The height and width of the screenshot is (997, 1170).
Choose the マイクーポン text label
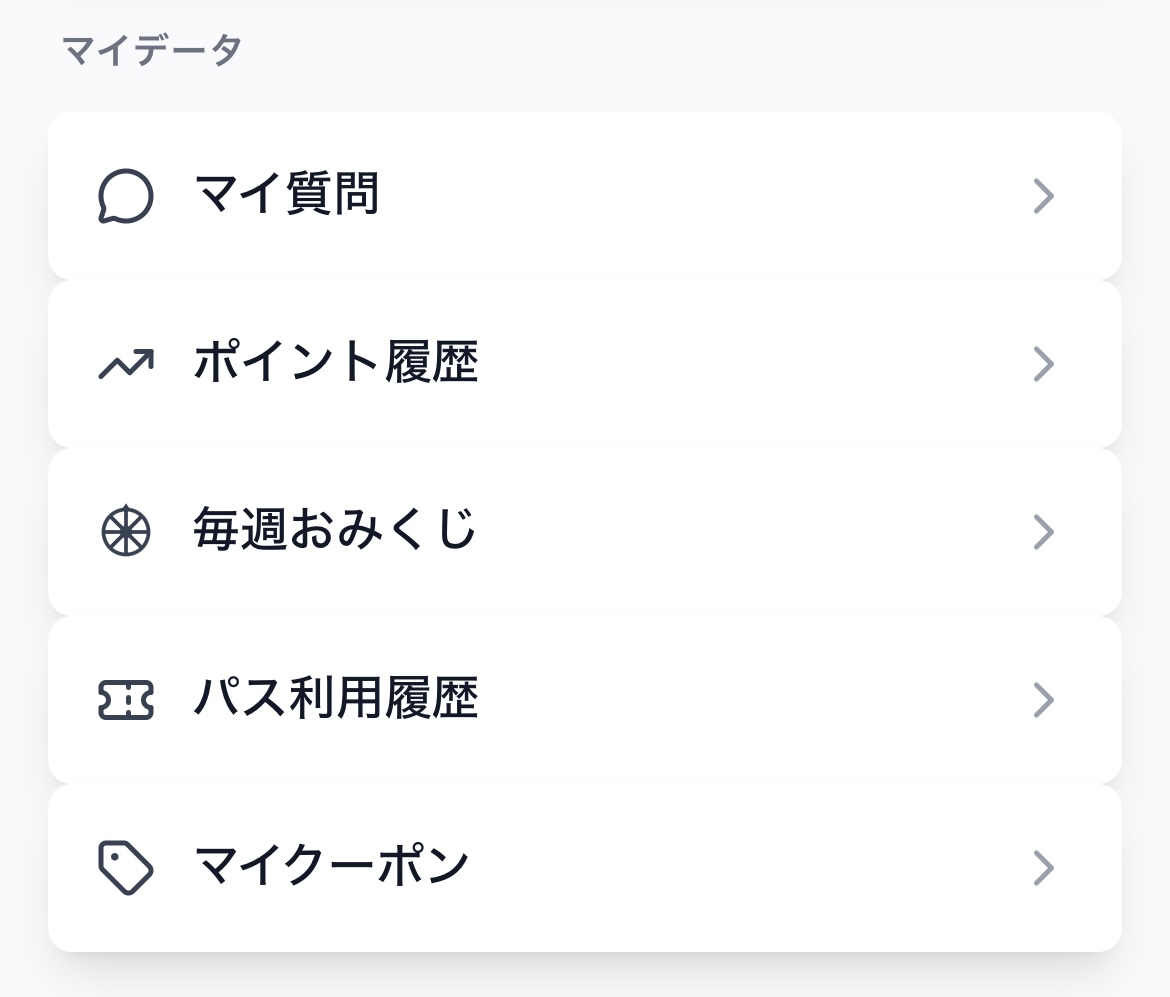point(331,866)
